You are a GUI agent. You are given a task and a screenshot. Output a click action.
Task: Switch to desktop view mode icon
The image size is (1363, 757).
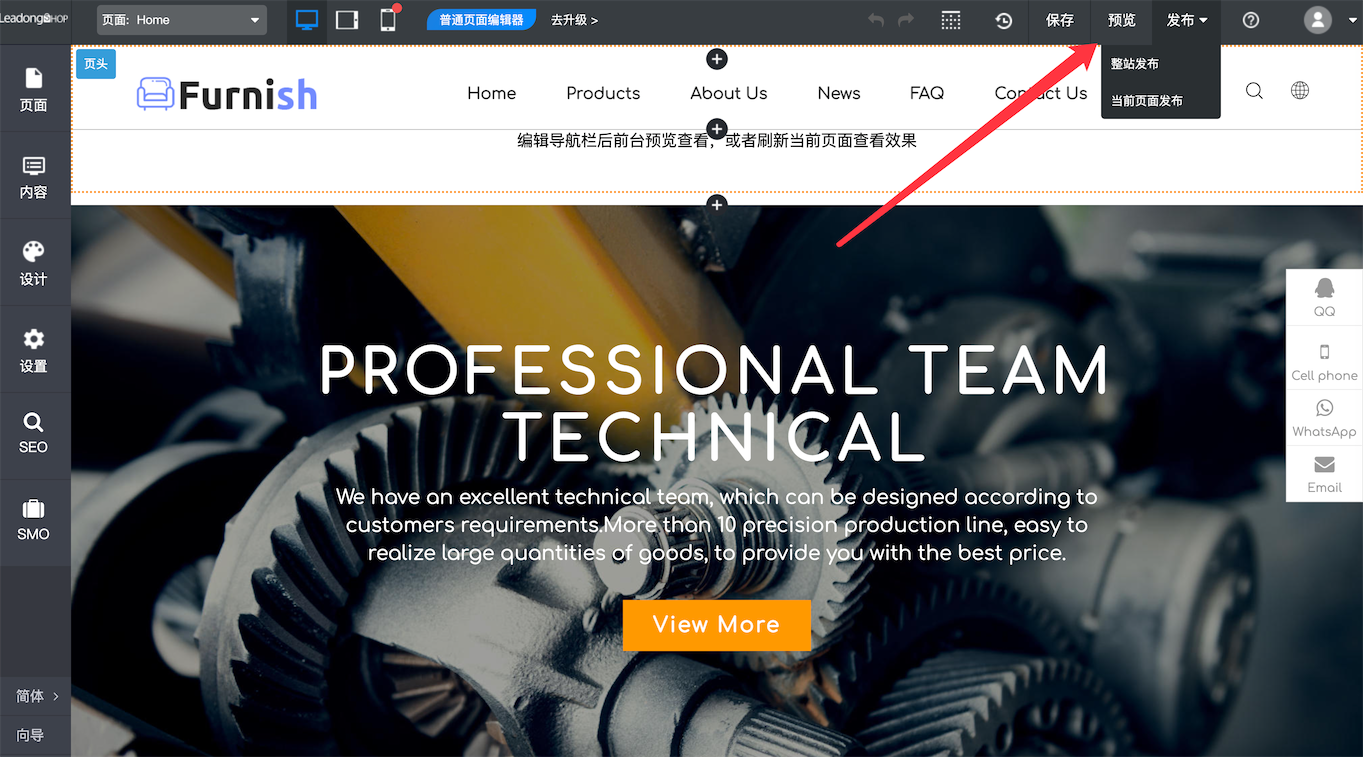tap(307, 20)
